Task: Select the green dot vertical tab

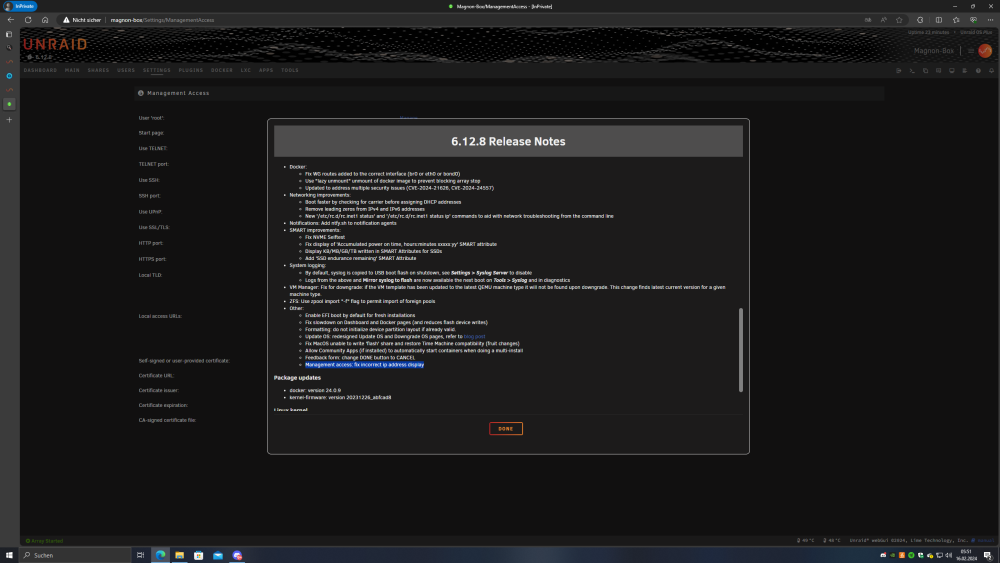Action: [9, 104]
